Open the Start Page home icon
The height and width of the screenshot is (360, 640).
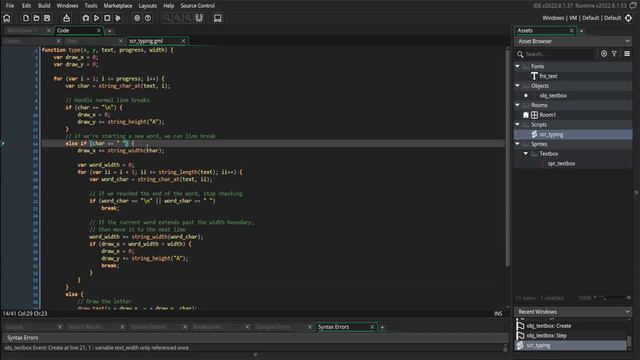(x=7, y=18)
